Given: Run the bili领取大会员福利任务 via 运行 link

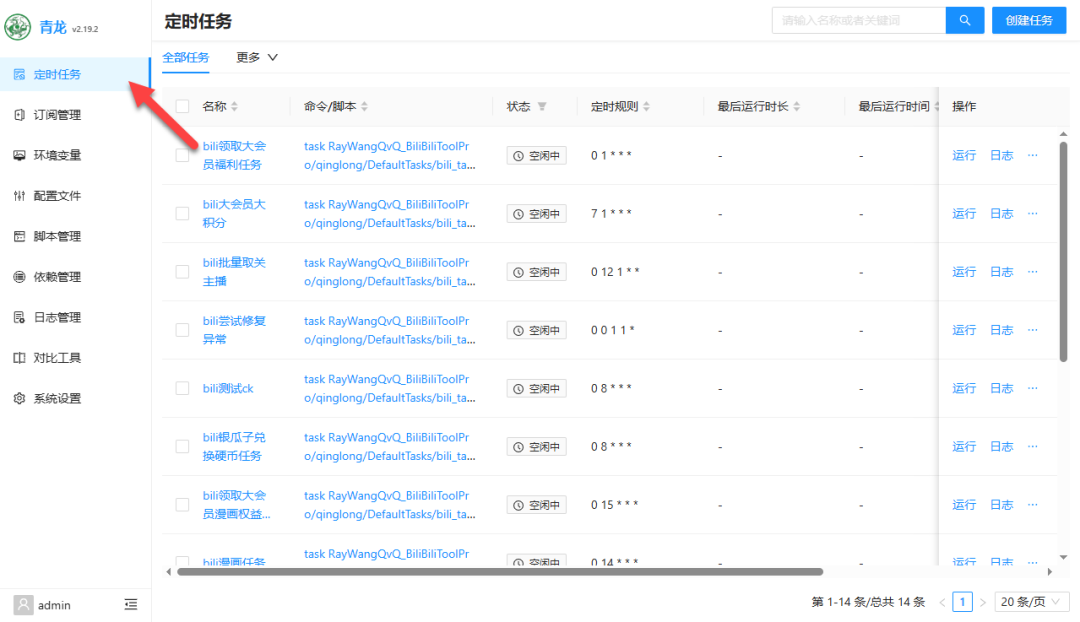Looking at the screenshot, I should pos(963,155).
